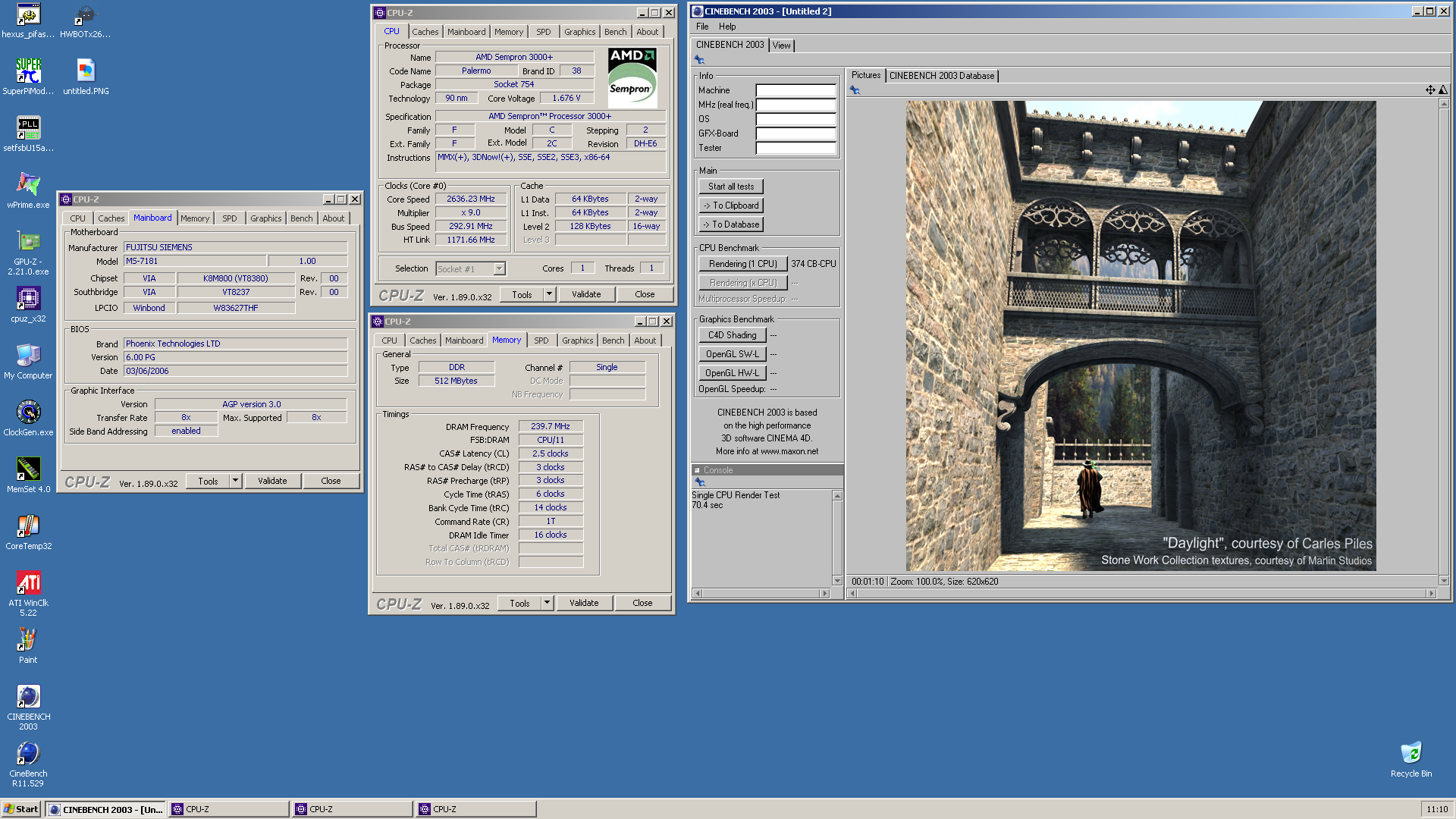Click the Tester input field
1456x819 pixels.
795,148
